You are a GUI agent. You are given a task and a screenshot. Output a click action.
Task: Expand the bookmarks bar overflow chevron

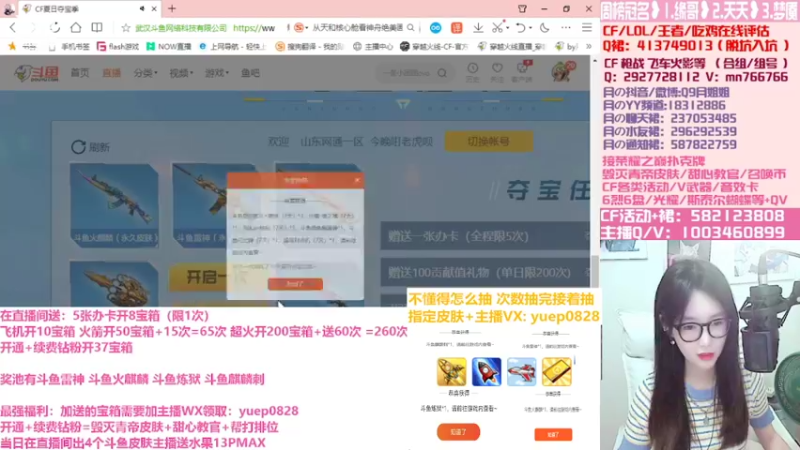[588, 46]
